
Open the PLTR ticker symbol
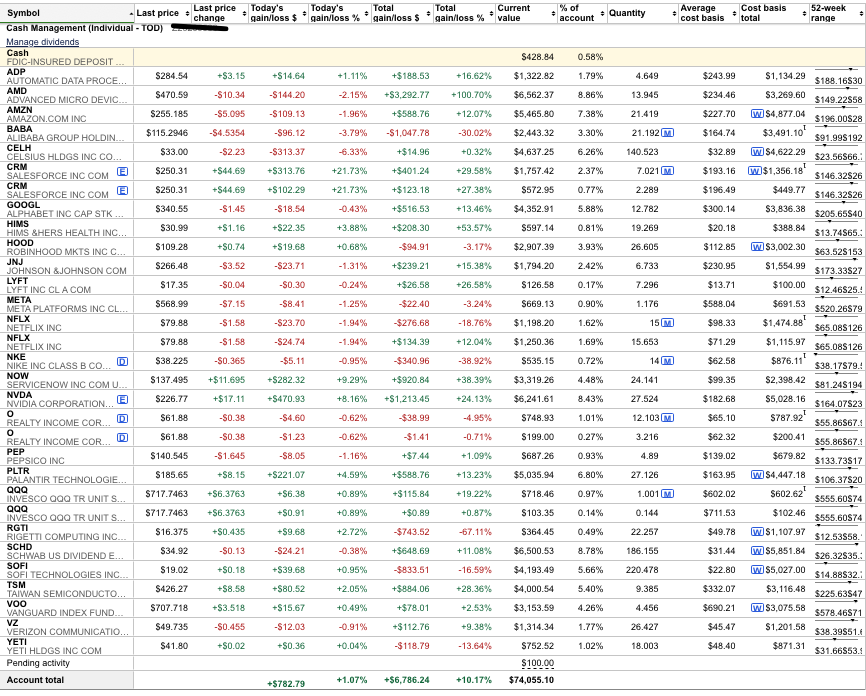tap(18, 471)
